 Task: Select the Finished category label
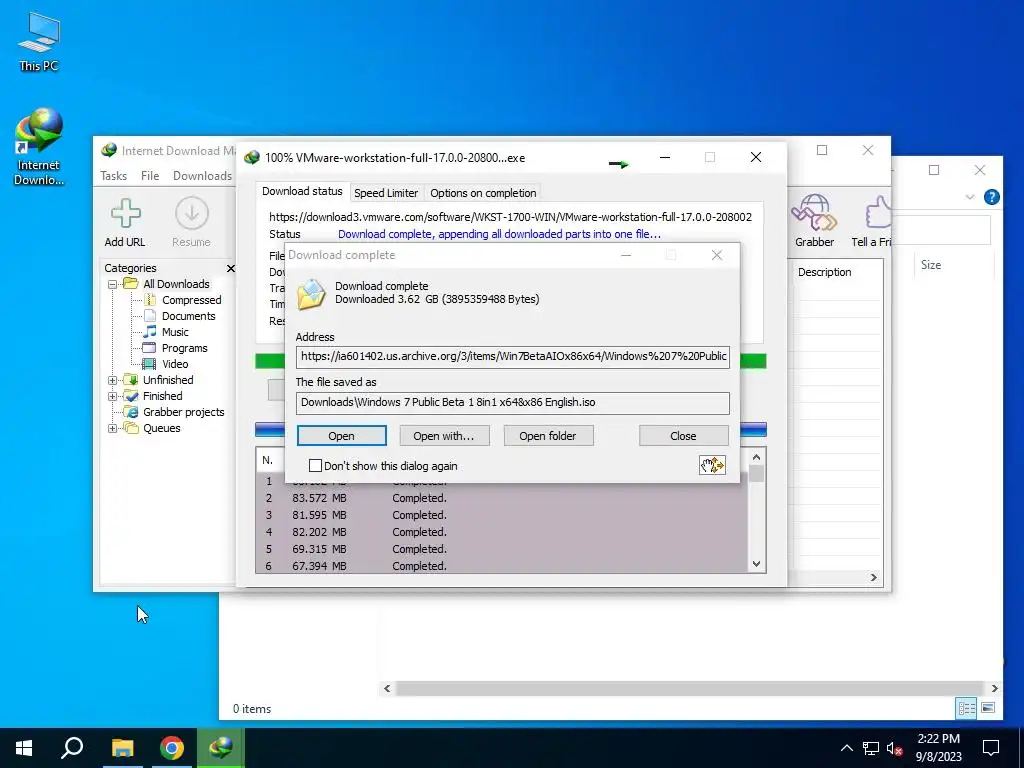[x=163, y=396]
